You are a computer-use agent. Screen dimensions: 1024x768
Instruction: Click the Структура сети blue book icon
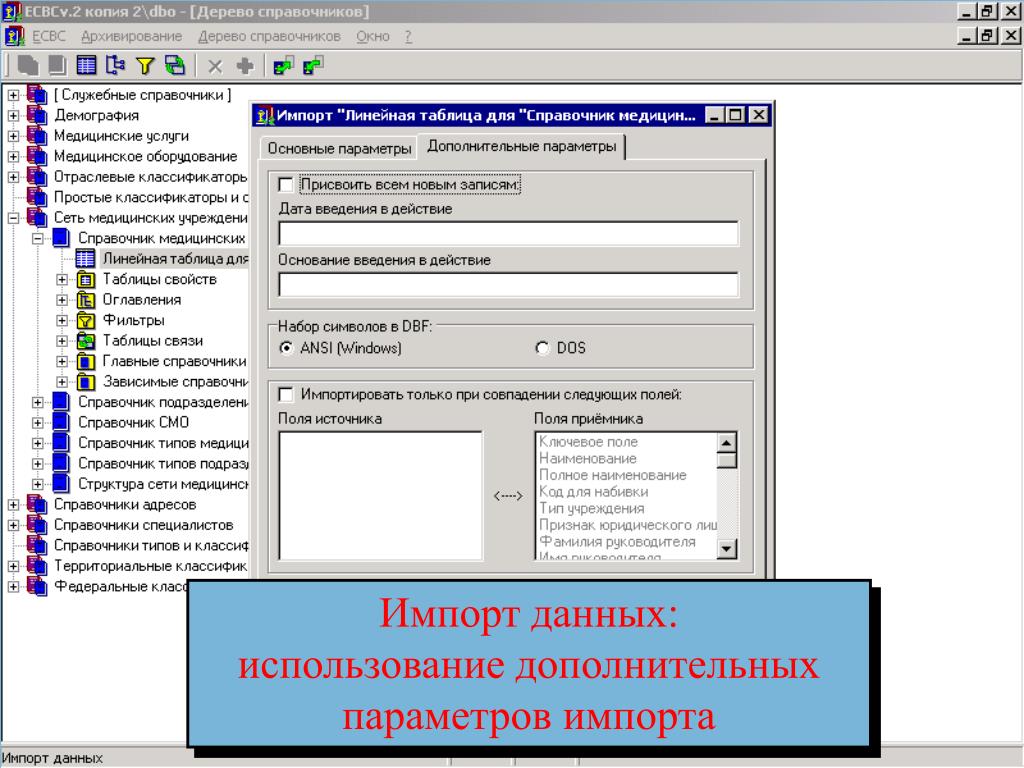click(61, 484)
